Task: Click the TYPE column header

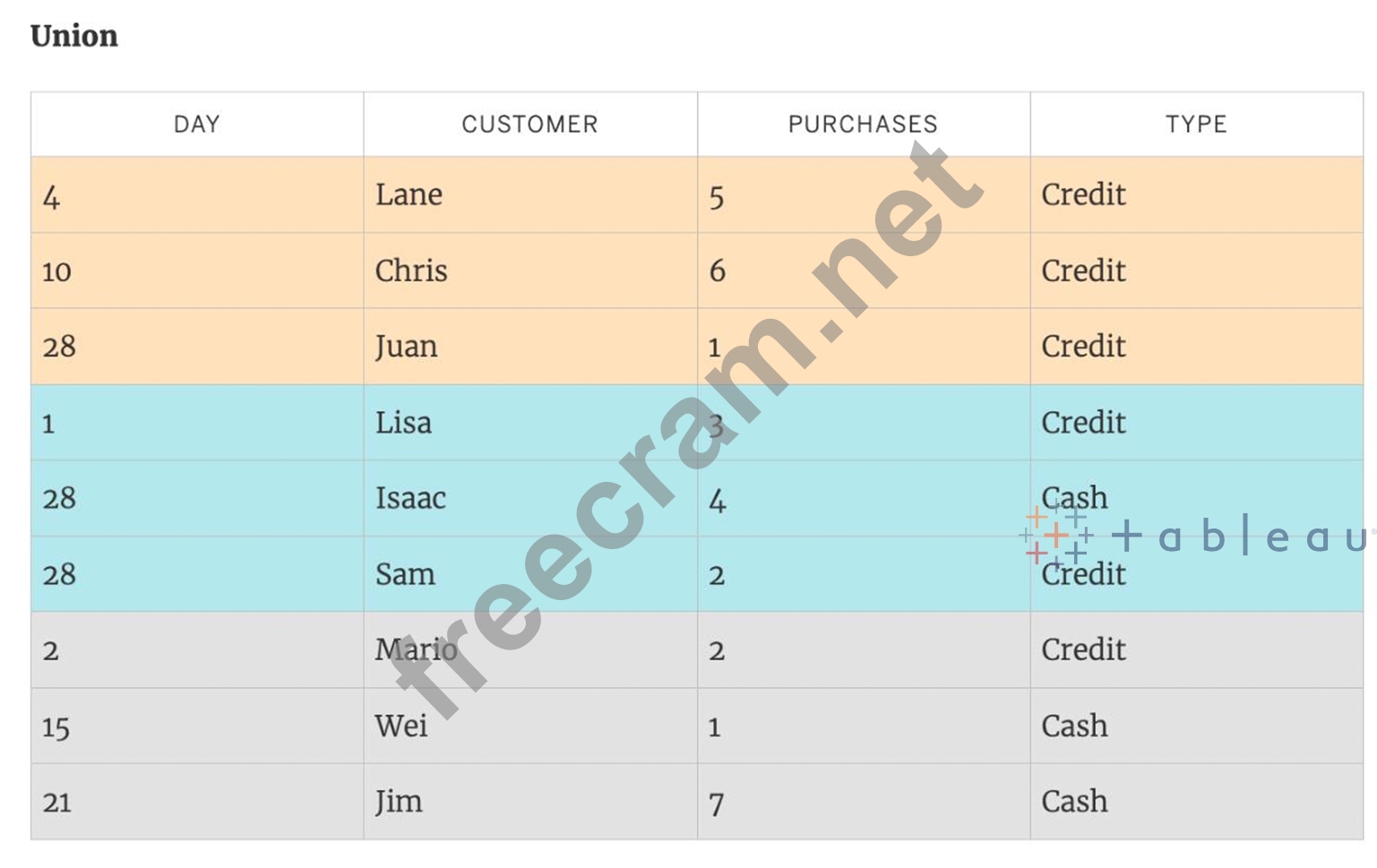Action: point(1196,125)
